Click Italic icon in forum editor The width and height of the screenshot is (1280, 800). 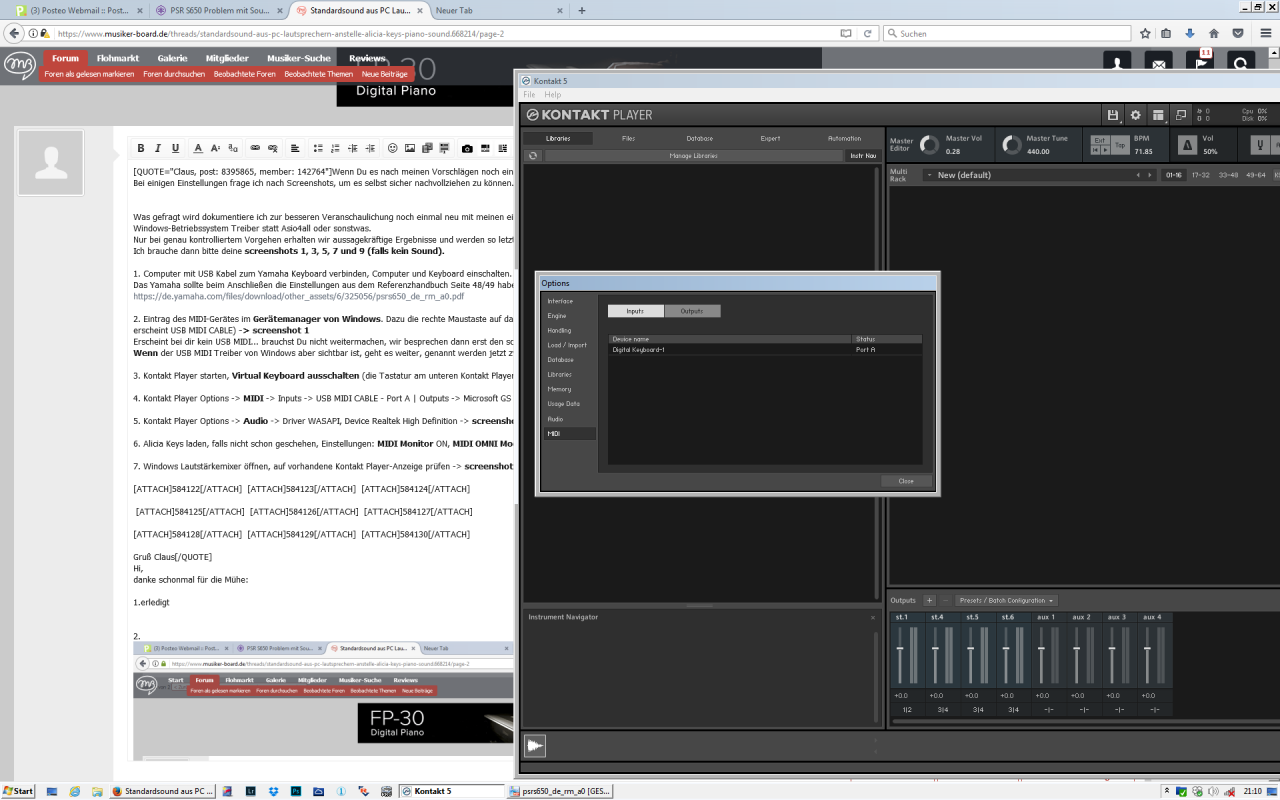coord(158,148)
